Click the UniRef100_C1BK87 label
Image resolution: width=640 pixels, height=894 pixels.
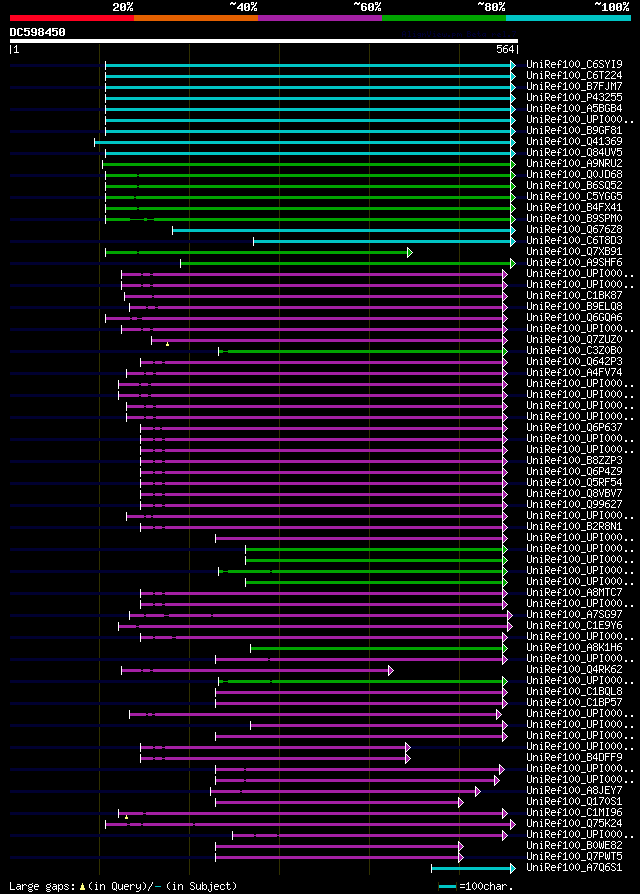[574, 295]
